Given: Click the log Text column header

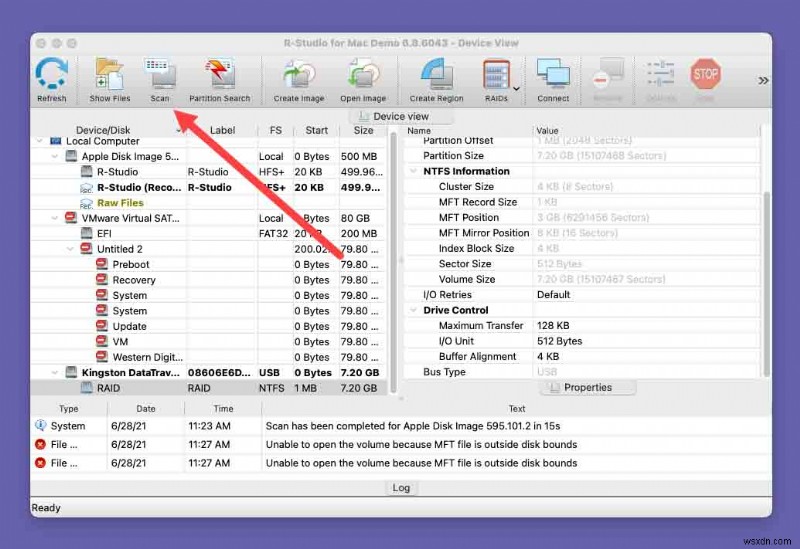Looking at the screenshot, I should click(516, 409).
